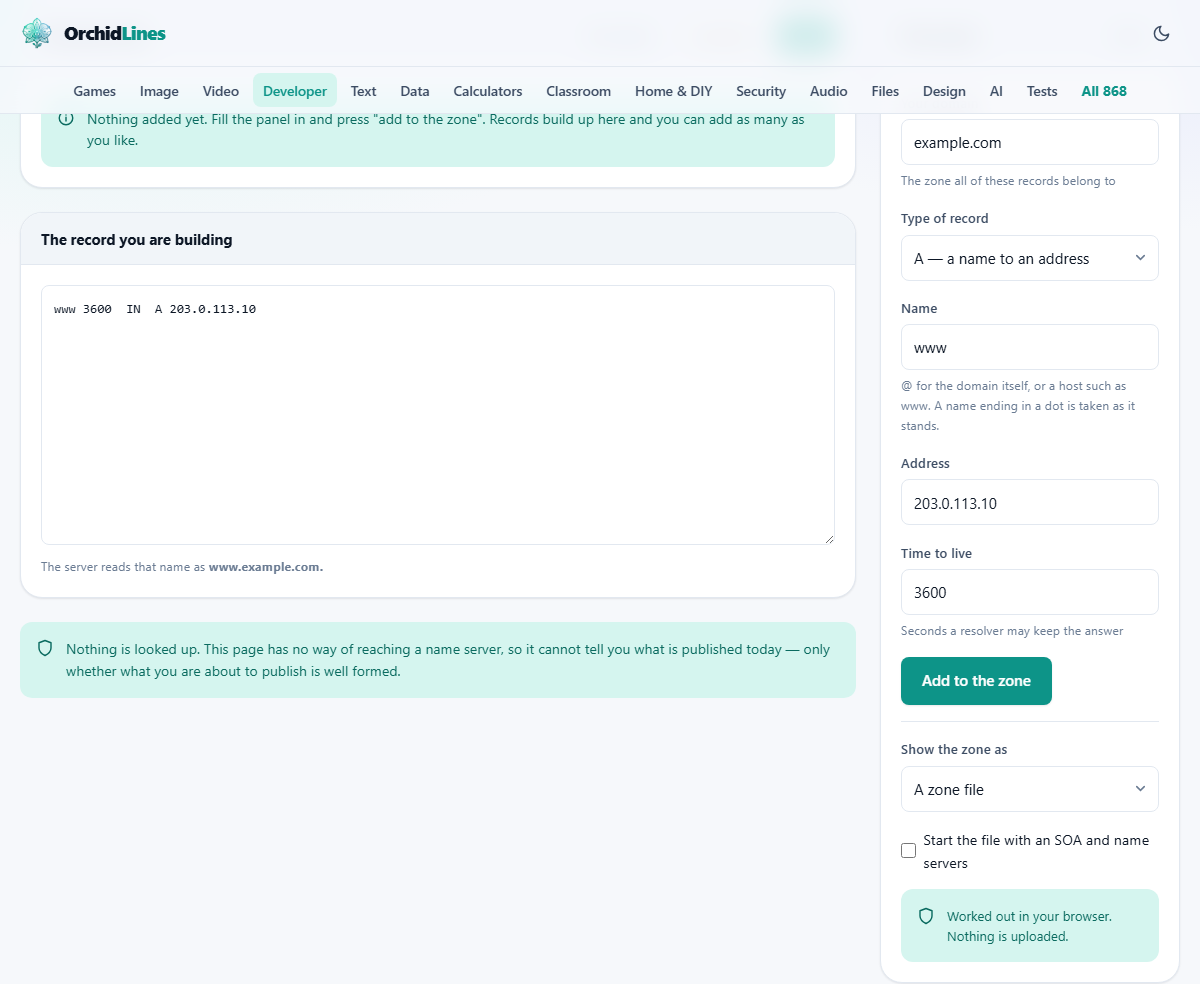This screenshot has width=1200, height=984.
Task: Go to the OrchidLines home link
Action: point(94,33)
